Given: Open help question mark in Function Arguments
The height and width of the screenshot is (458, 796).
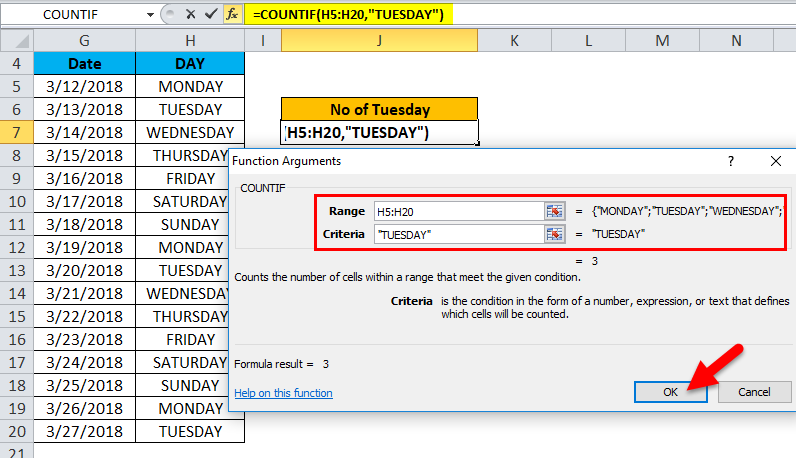Looking at the screenshot, I should coord(731,161).
